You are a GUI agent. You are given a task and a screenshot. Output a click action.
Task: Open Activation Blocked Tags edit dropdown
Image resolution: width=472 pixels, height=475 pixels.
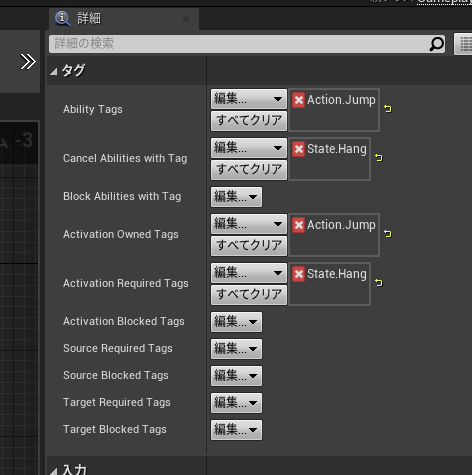click(x=236, y=322)
